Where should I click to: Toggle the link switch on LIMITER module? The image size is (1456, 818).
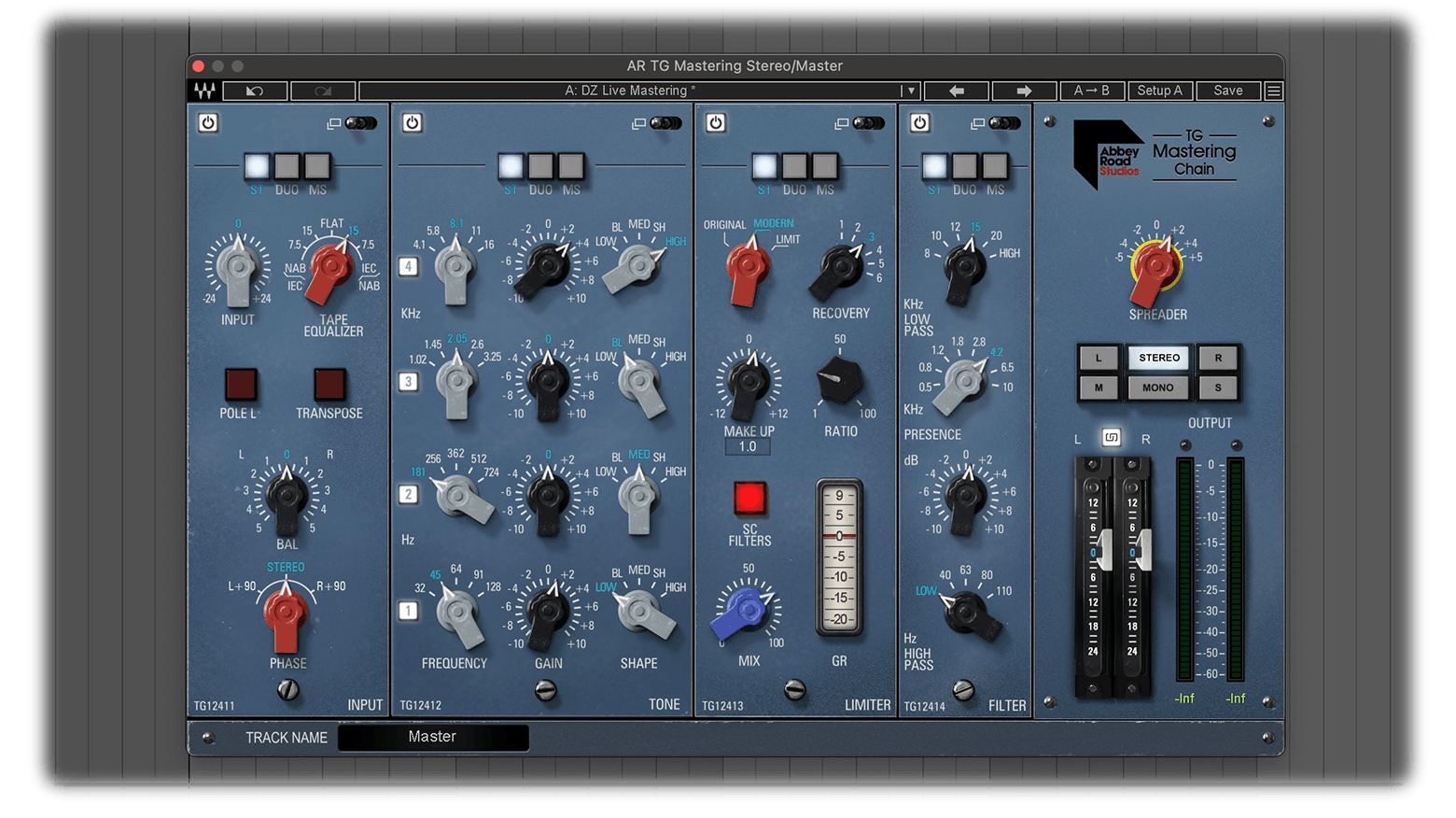pyautogui.click(x=869, y=123)
